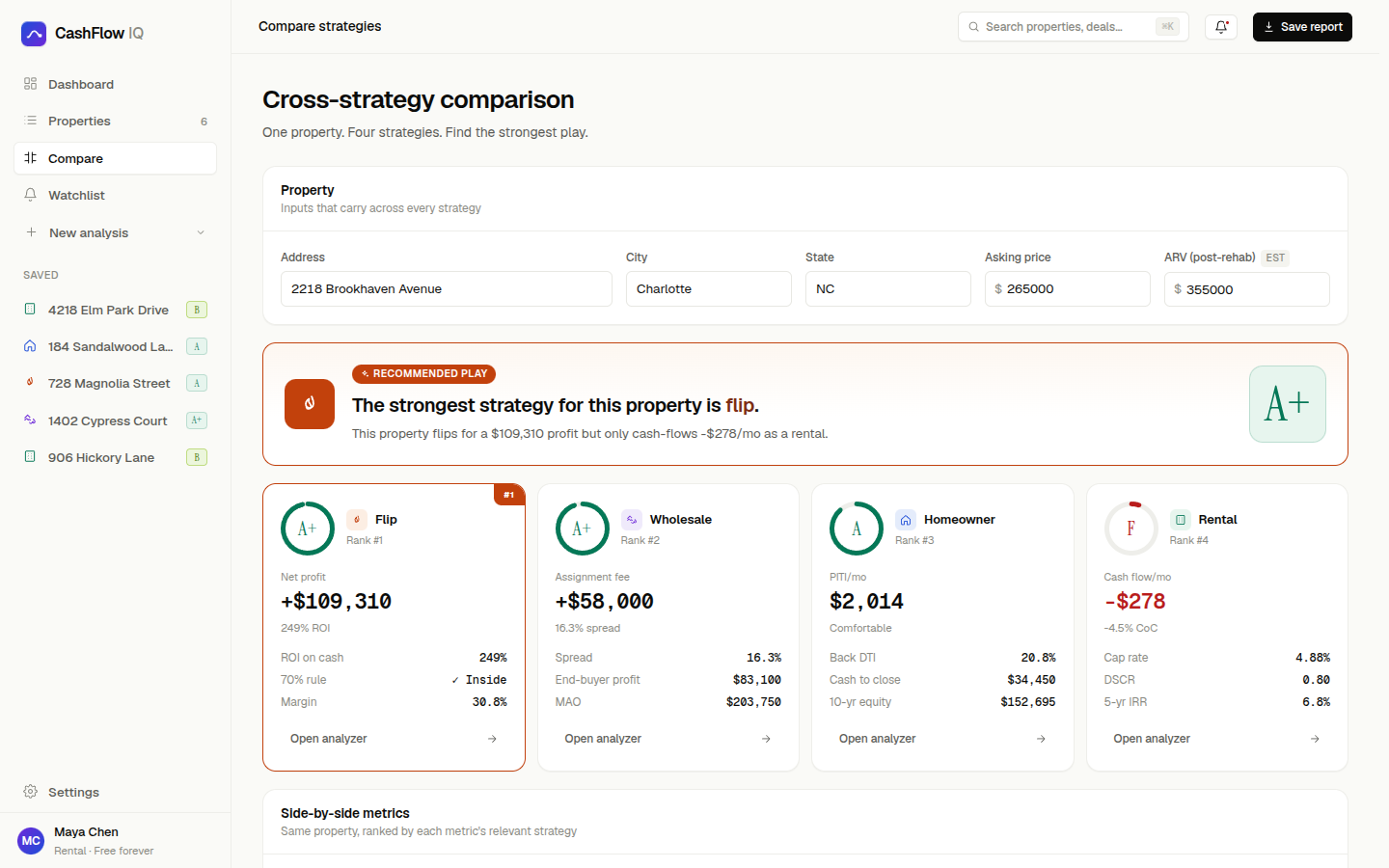This screenshot has width=1389, height=868.
Task: Click the MC user avatar
Action: click(x=31, y=841)
